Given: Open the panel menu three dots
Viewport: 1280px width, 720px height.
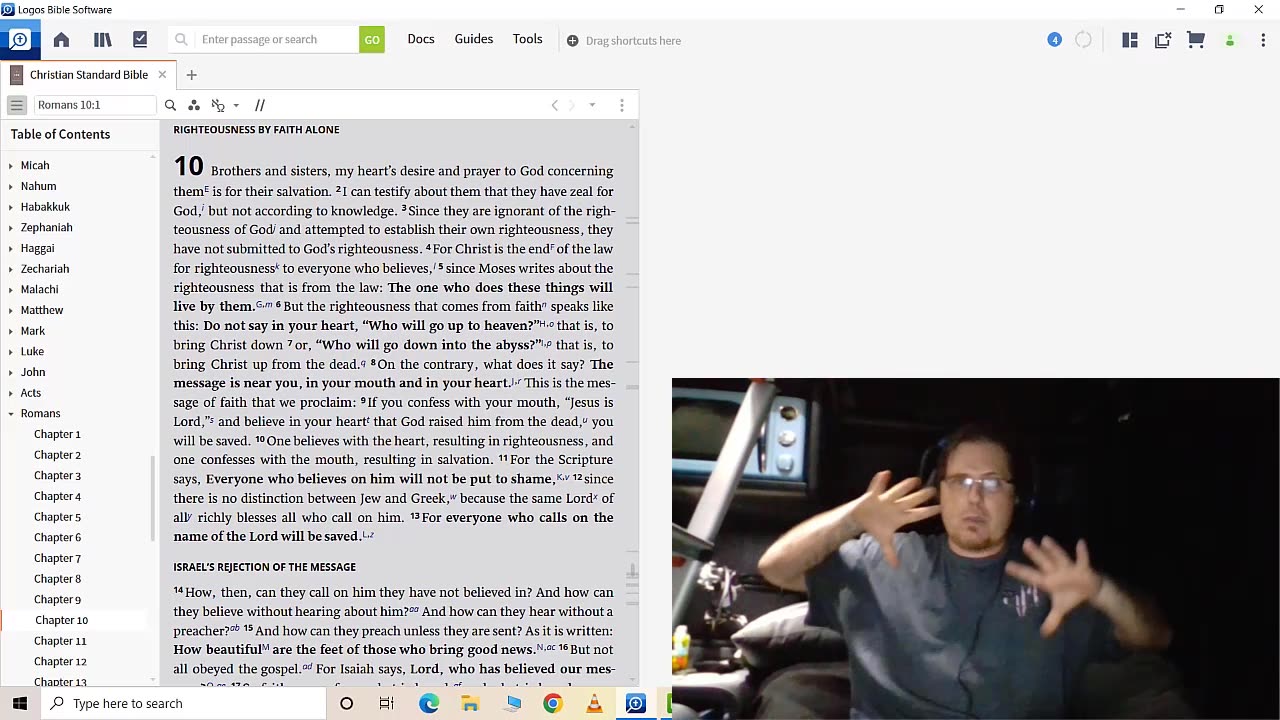Looking at the screenshot, I should (x=622, y=105).
